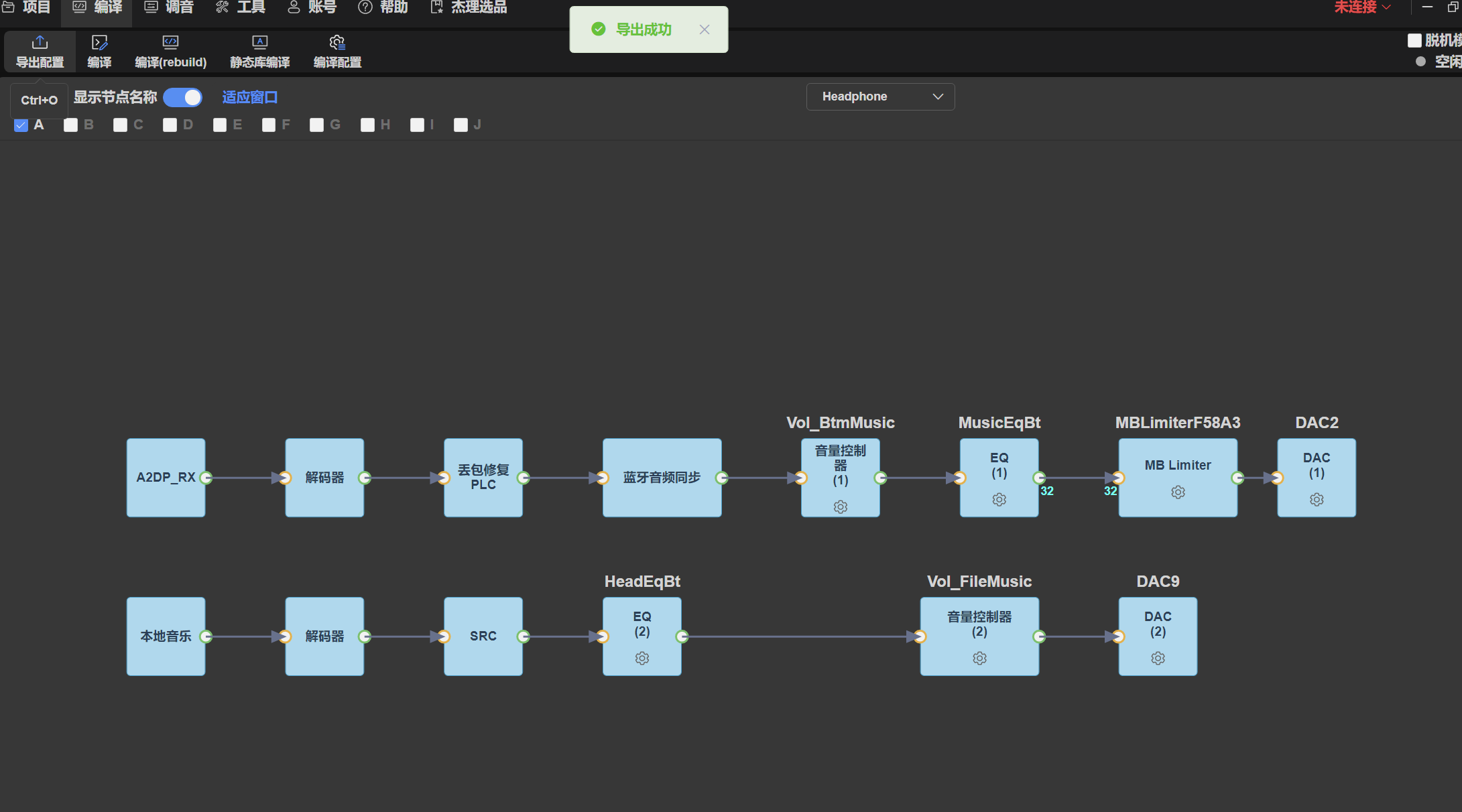Click the MBLimiterF58A3 node name label
The image size is (1462, 812).
coord(1178,423)
